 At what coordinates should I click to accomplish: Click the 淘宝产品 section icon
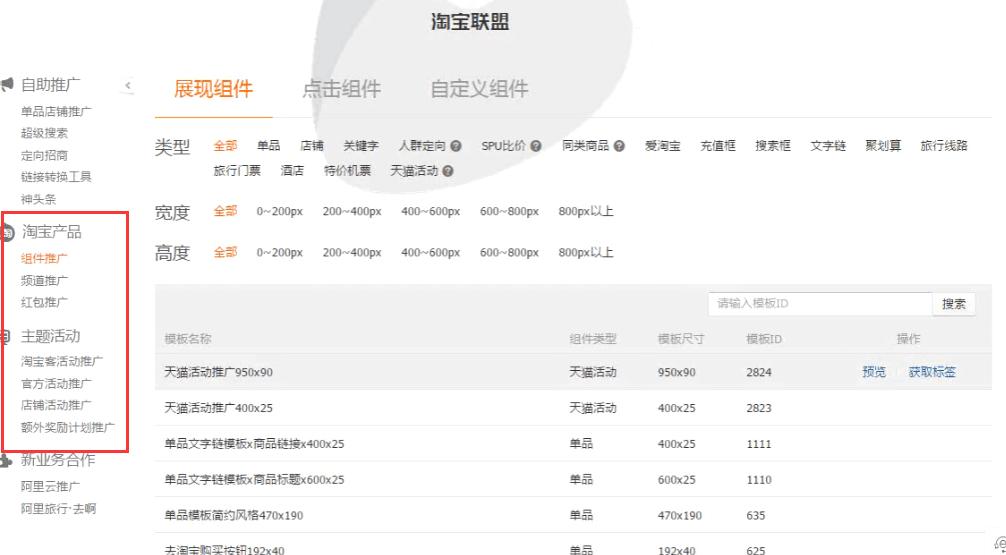[7, 232]
